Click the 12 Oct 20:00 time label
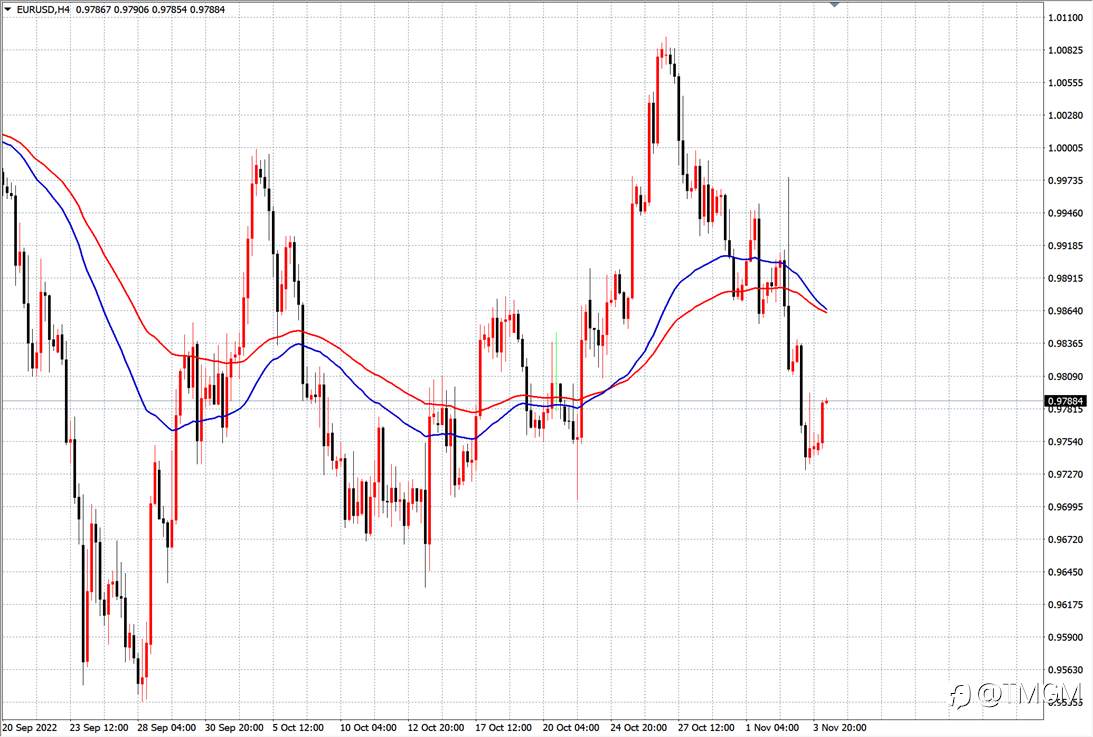This screenshot has width=1093, height=737. point(436,728)
